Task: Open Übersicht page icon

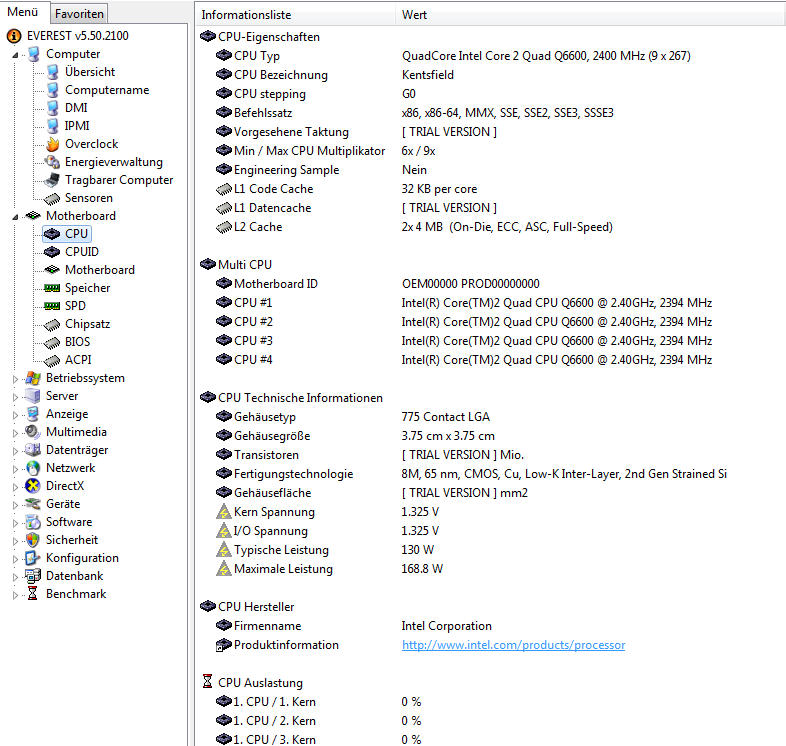Action: [x=53, y=72]
